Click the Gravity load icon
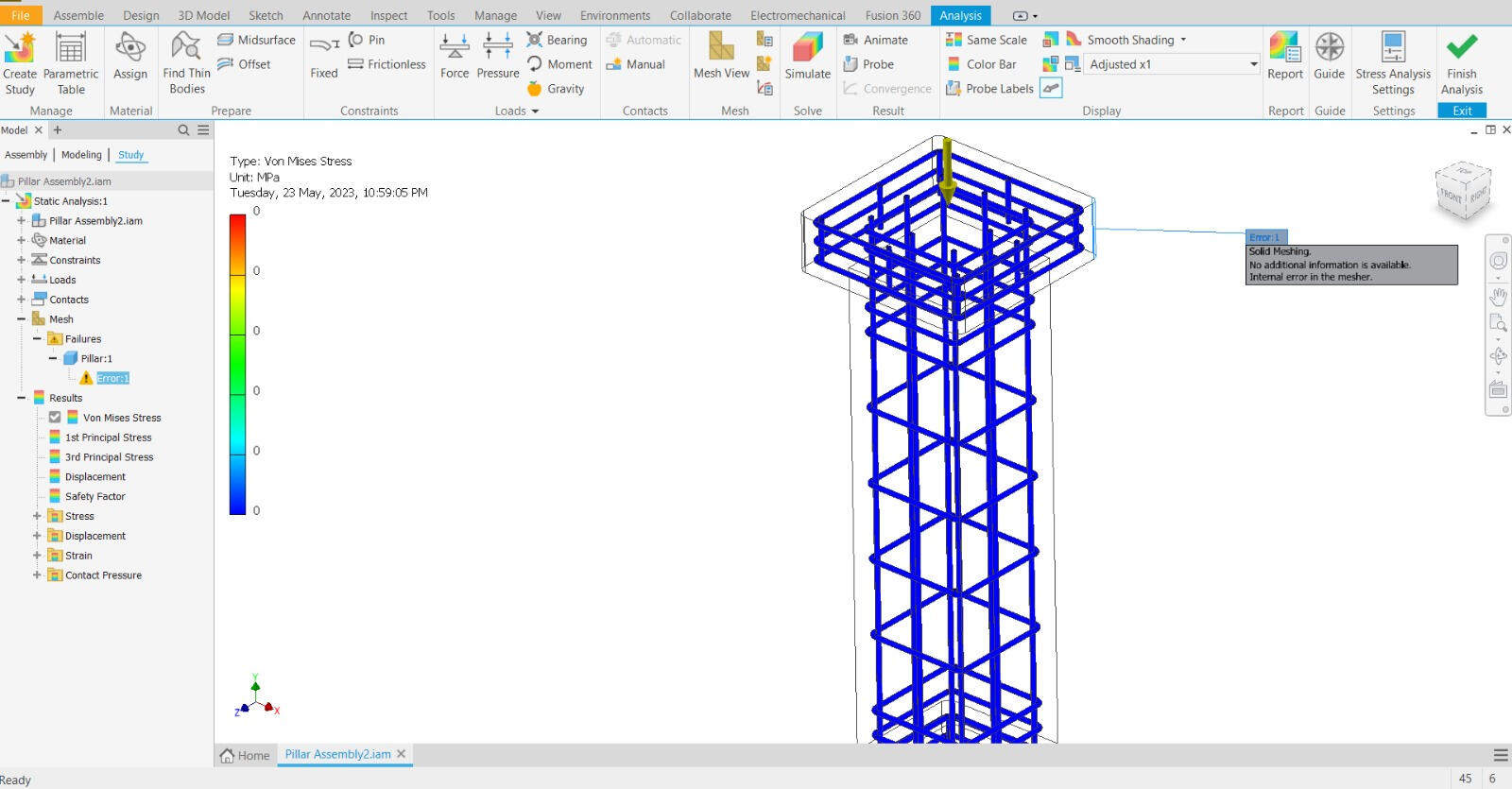1512x789 pixels. click(535, 89)
